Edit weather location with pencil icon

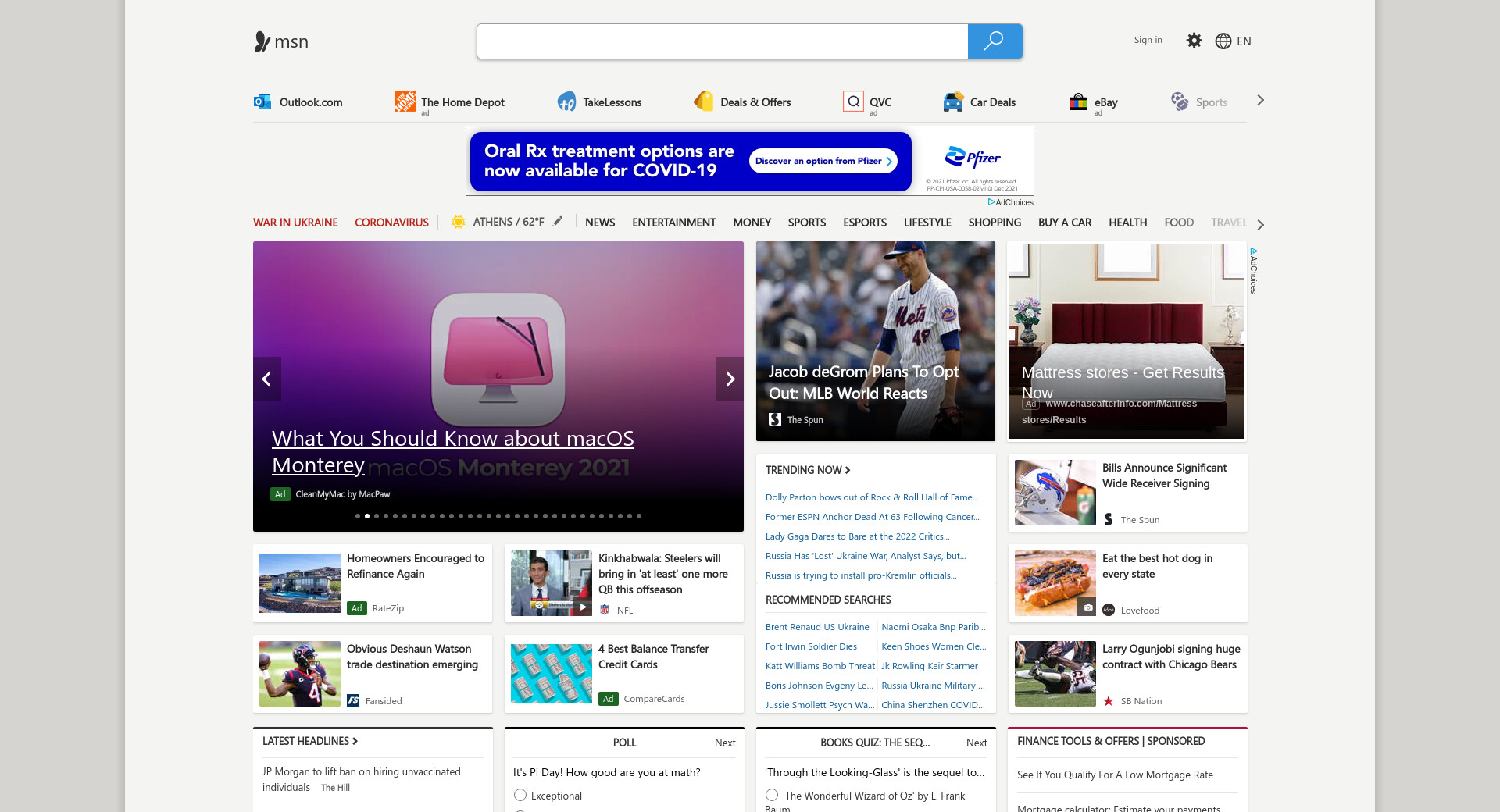[x=558, y=222]
